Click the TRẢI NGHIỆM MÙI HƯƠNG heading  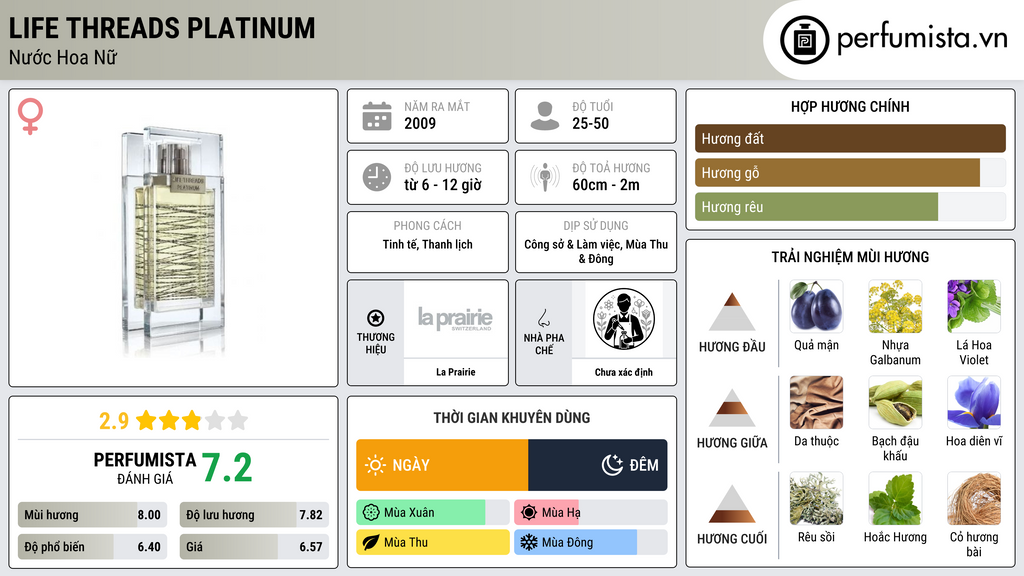850,257
